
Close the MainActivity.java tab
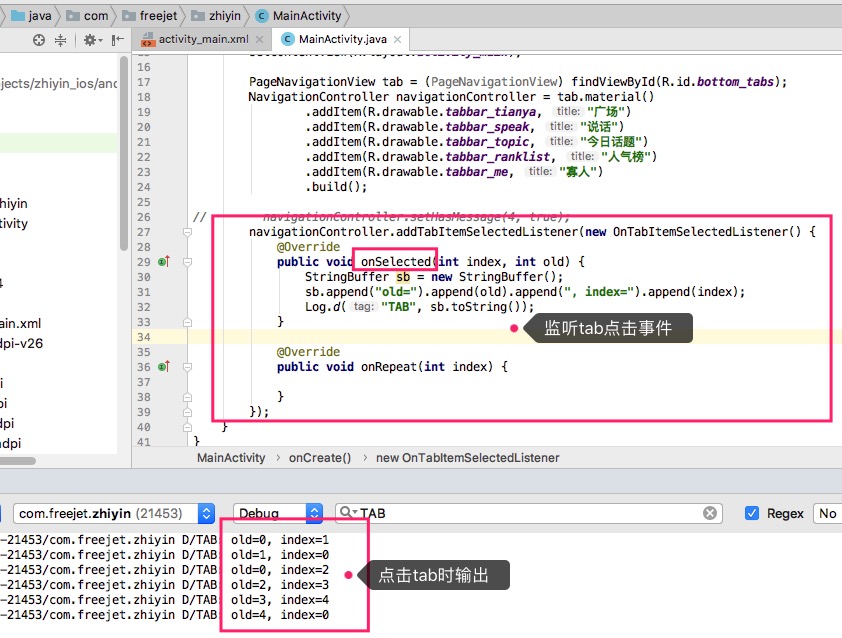(397, 39)
